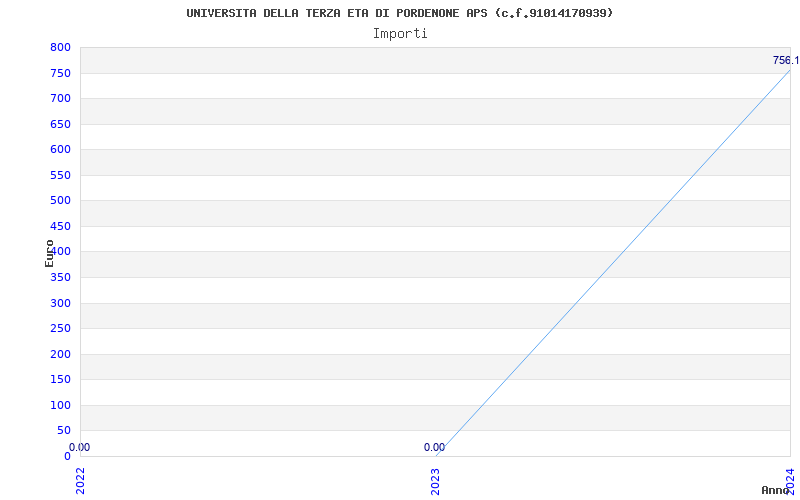Select the 2022 x-axis label
Screen dimensions: 800x500
point(81,480)
